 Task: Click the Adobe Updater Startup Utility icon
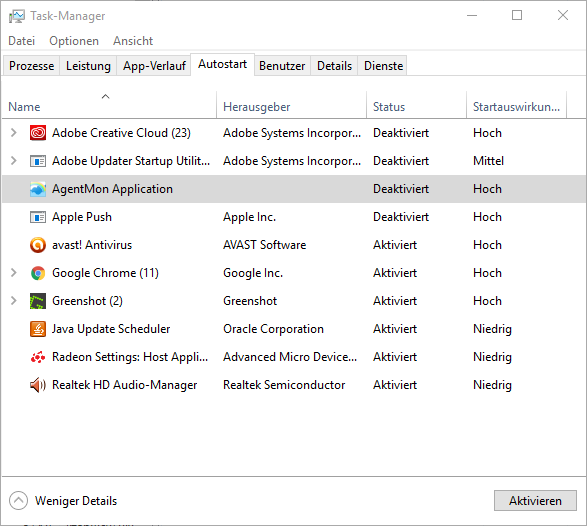38,161
